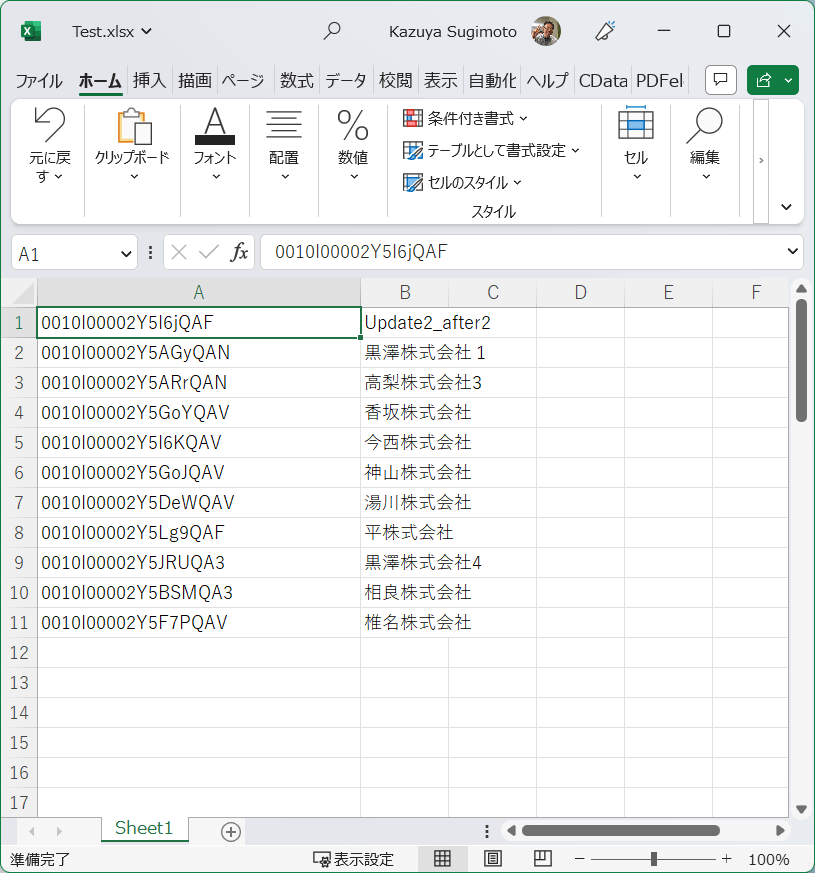Image resolution: width=815 pixels, height=873 pixels.
Task: Click the select all corner triangle
Action: [x=23, y=293]
